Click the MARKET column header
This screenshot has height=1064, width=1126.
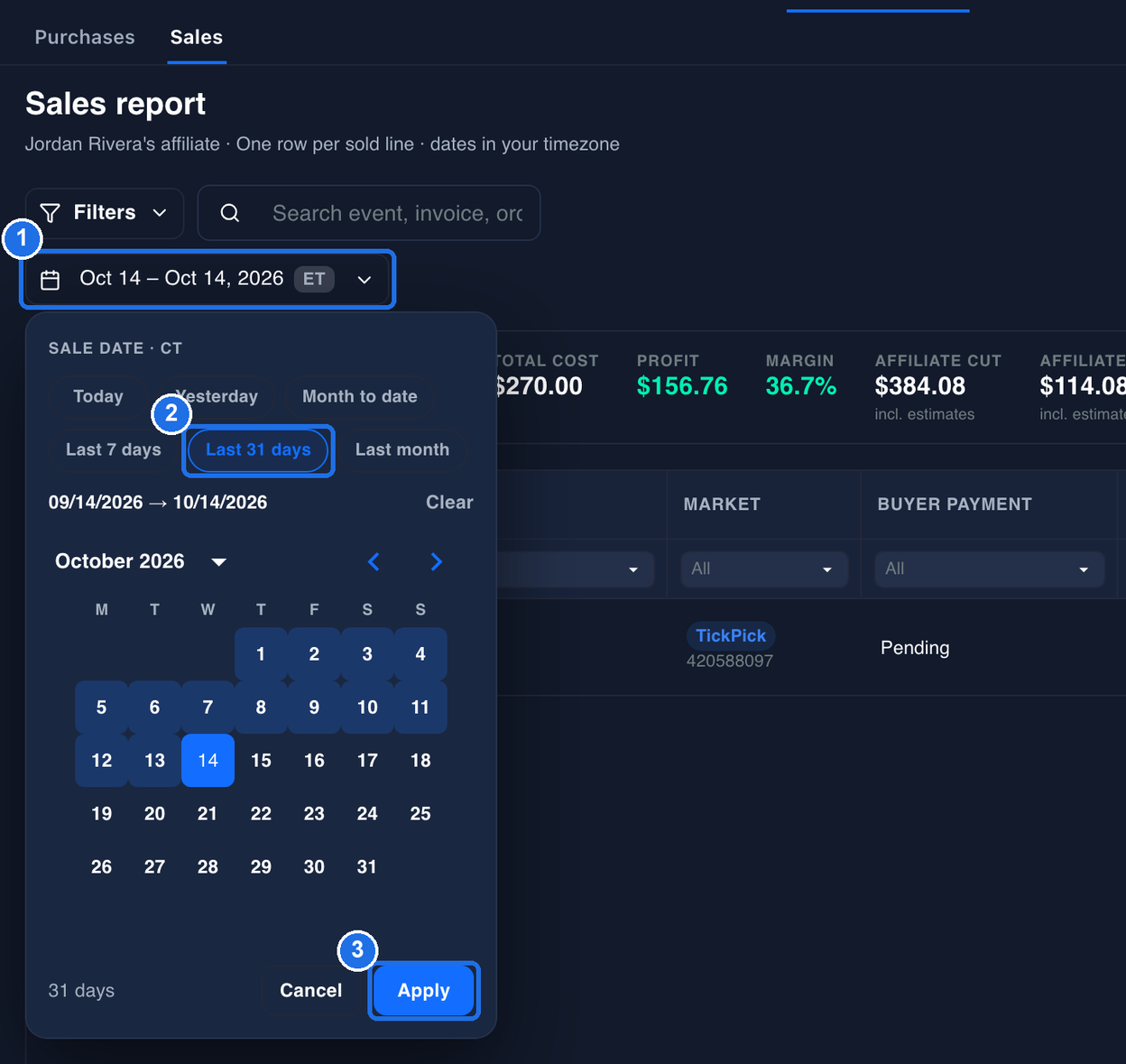coord(722,504)
